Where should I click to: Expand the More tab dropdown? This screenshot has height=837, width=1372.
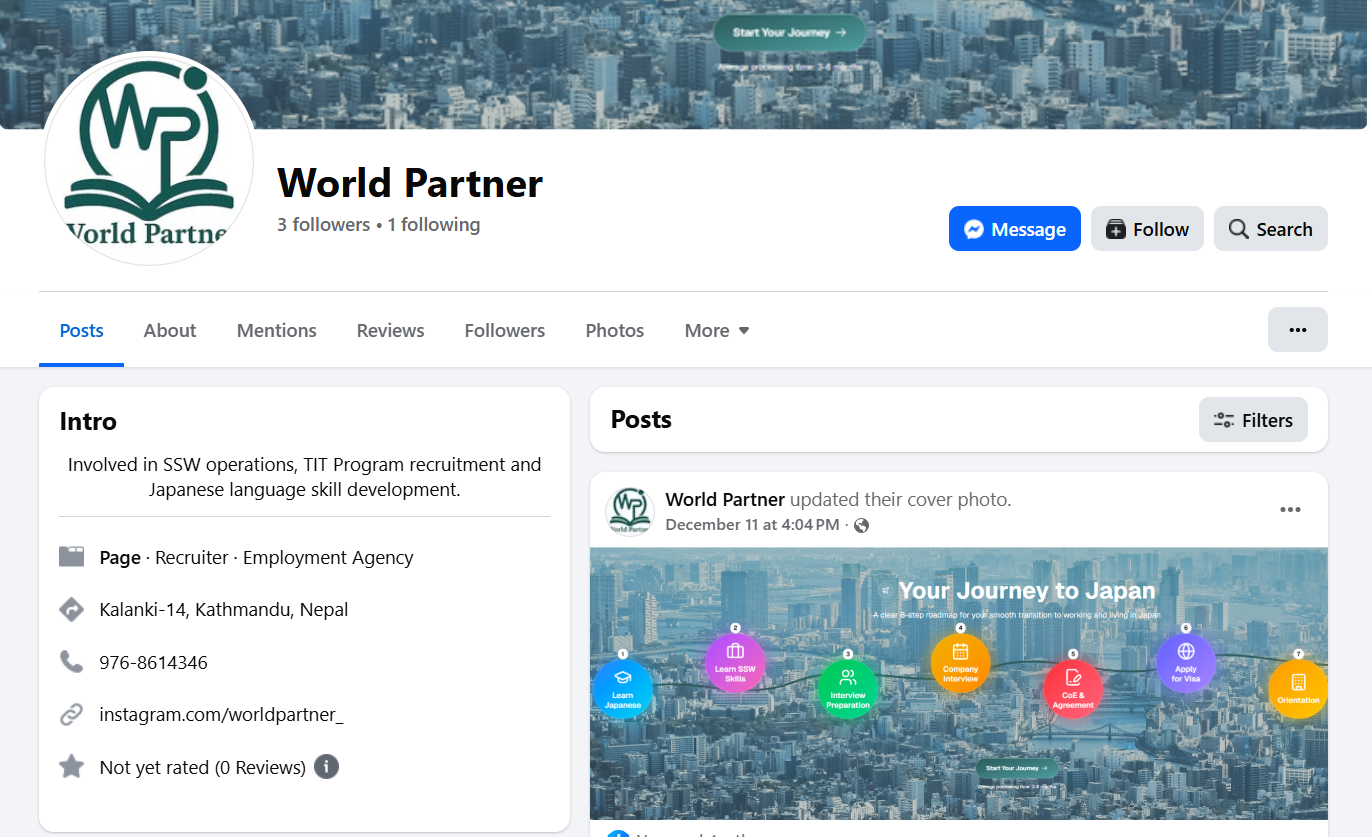tap(717, 331)
